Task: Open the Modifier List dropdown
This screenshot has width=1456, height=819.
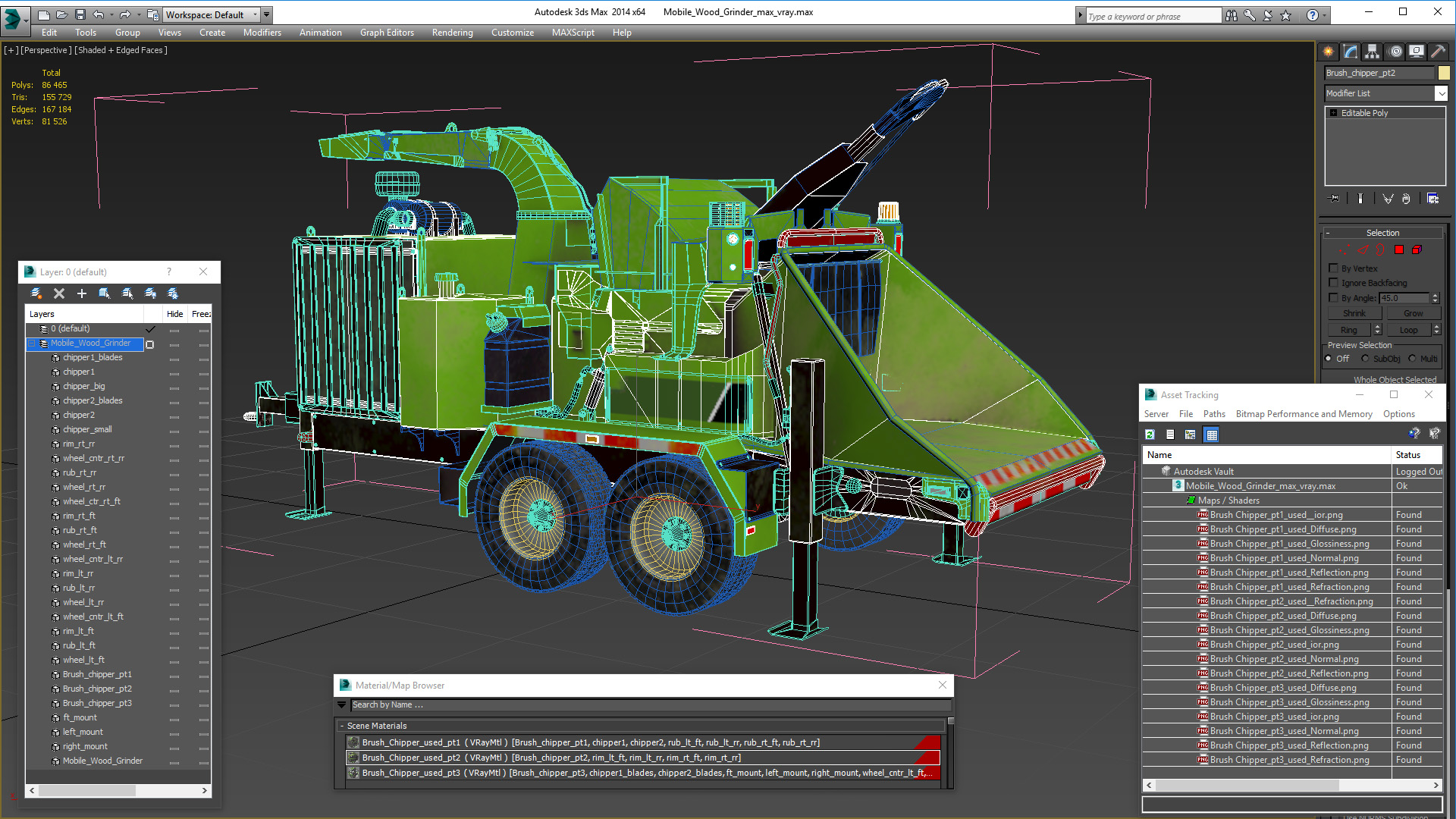Action: (x=1441, y=93)
